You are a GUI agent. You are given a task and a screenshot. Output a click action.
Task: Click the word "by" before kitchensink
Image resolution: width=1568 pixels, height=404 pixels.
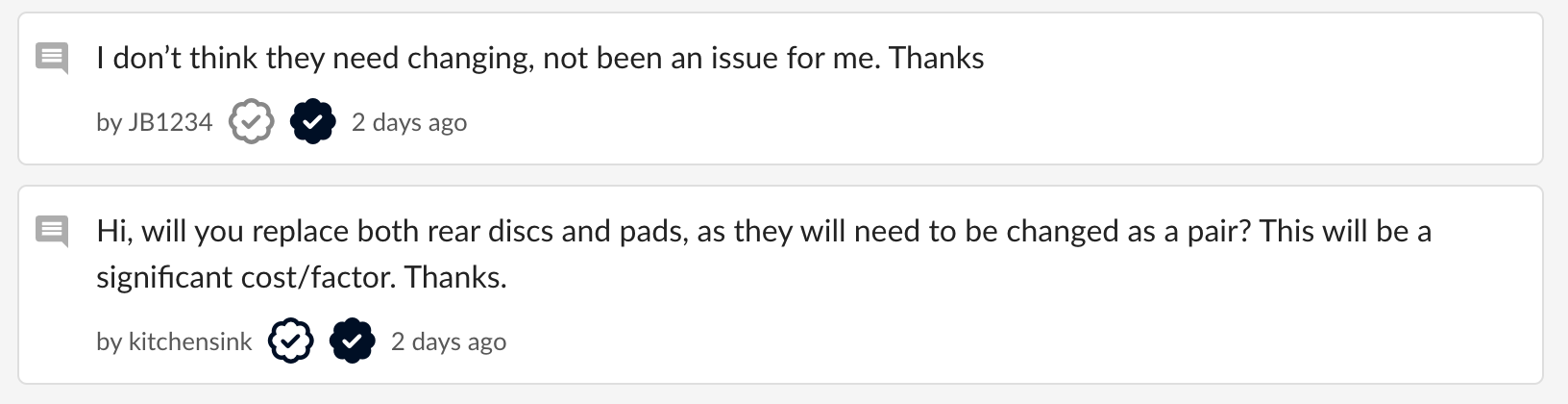click(108, 341)
